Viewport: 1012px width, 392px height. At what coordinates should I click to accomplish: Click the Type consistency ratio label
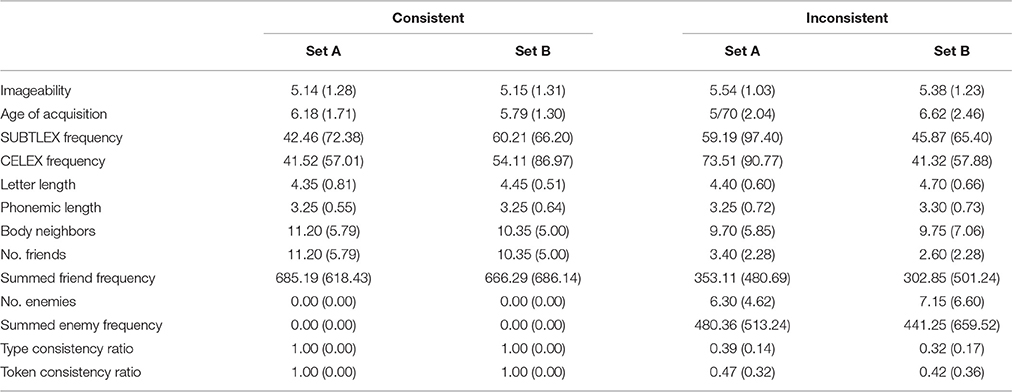[x=65, y=349]
